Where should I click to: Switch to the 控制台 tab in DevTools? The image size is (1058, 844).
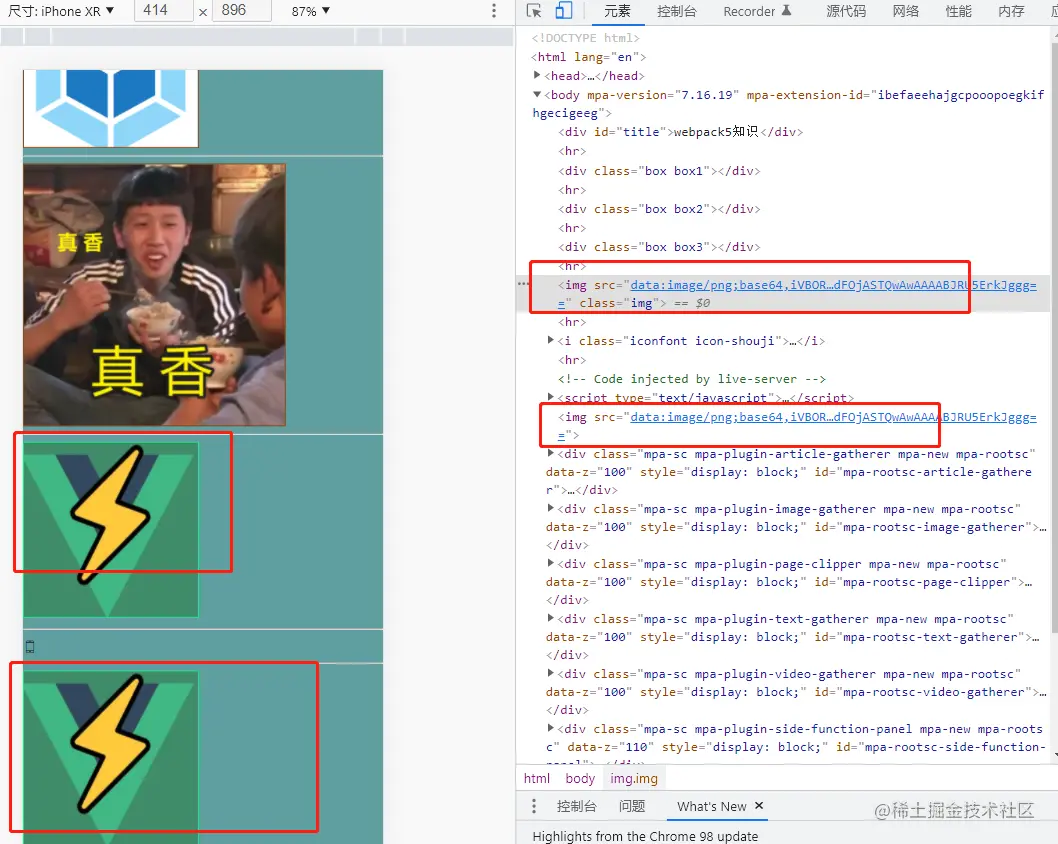pos(676,11)
